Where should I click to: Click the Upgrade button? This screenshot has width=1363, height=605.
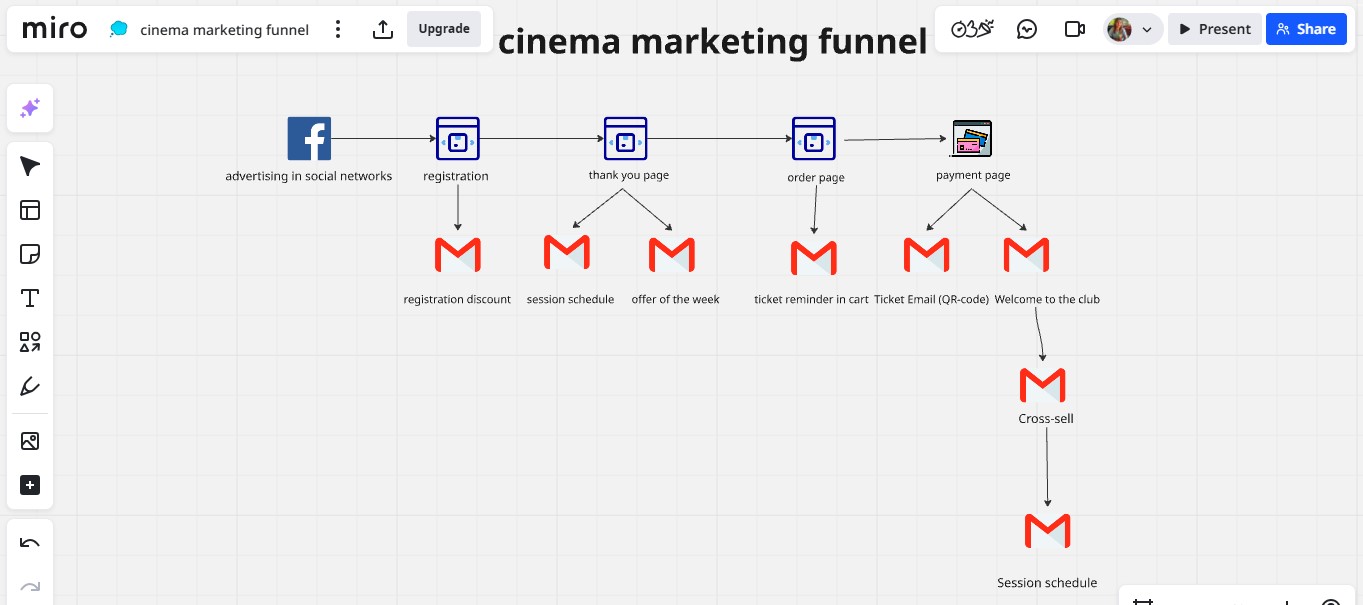[x=444, y=29]
